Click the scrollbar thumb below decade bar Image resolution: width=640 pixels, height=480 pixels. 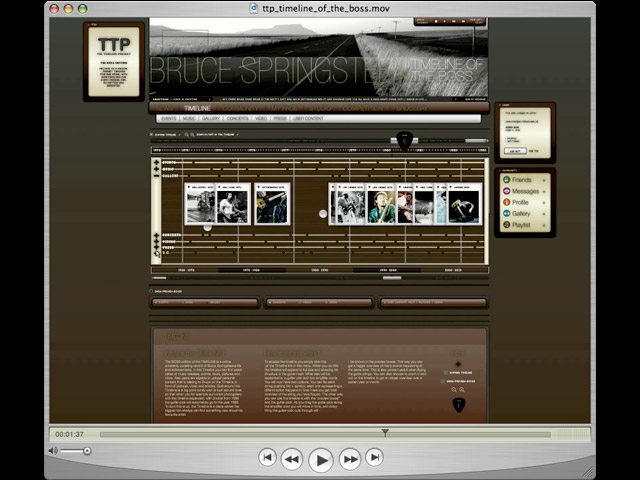pos(392,278)
